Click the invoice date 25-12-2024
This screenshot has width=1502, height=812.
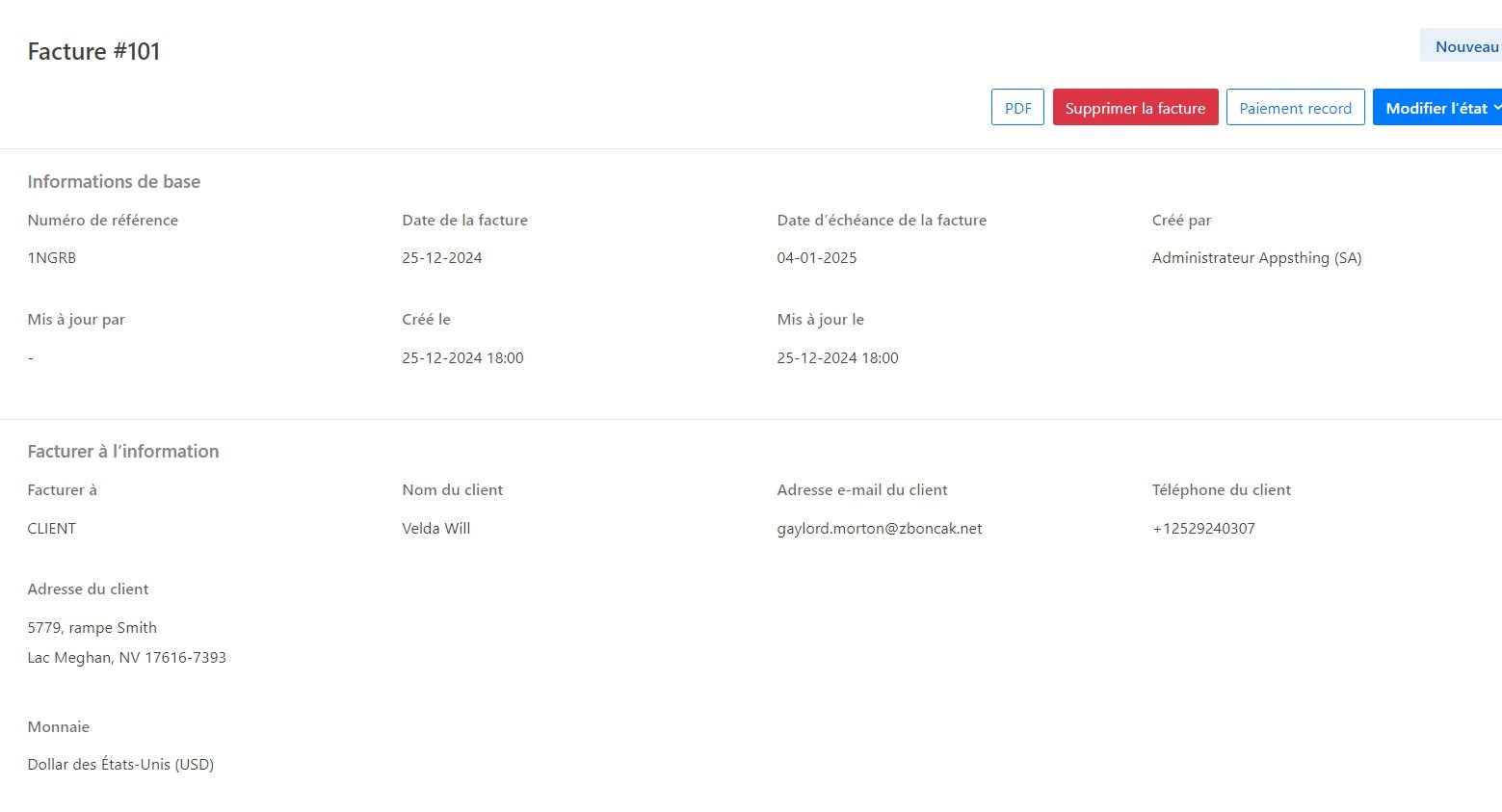tap(442, 258)
